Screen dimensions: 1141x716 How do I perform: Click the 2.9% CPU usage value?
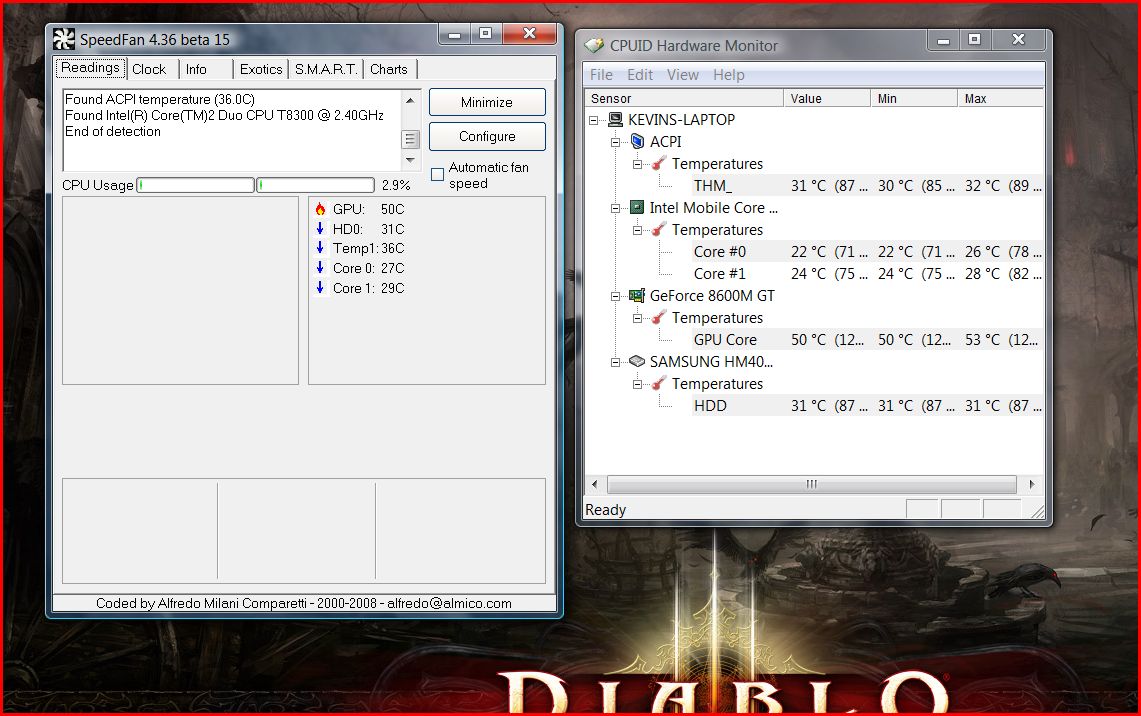point(396,186)
